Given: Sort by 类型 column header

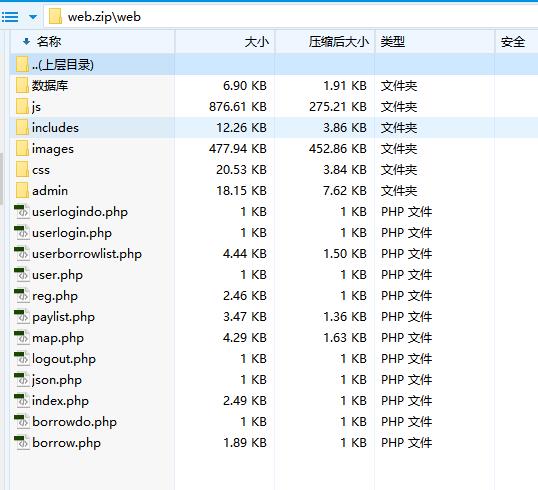Looking at the screenshot, I should click(435, 42).
